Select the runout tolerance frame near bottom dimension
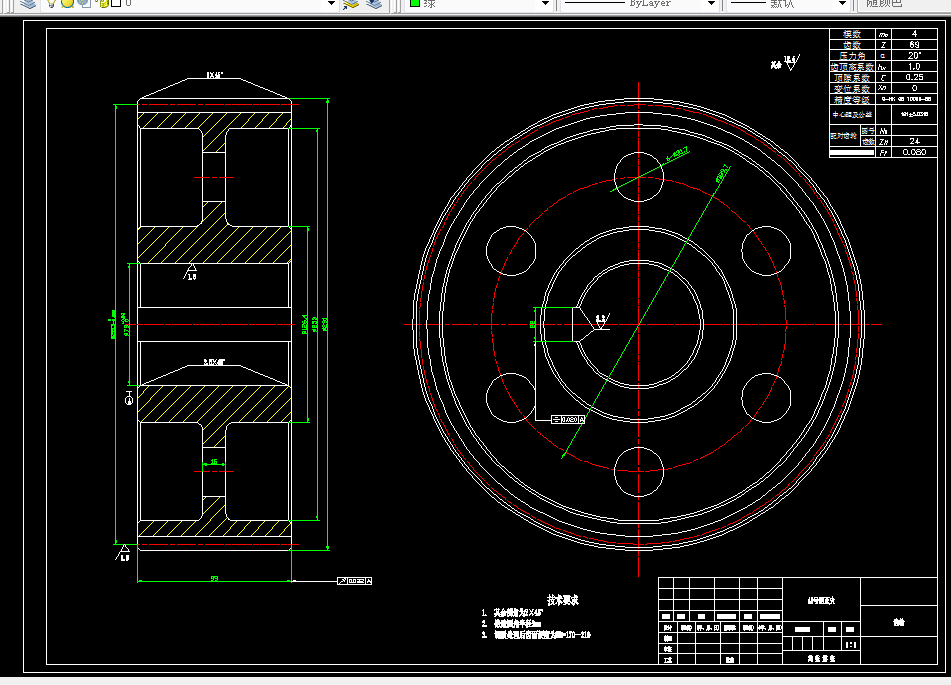The image size is (951, 685). tap(354, 581)
